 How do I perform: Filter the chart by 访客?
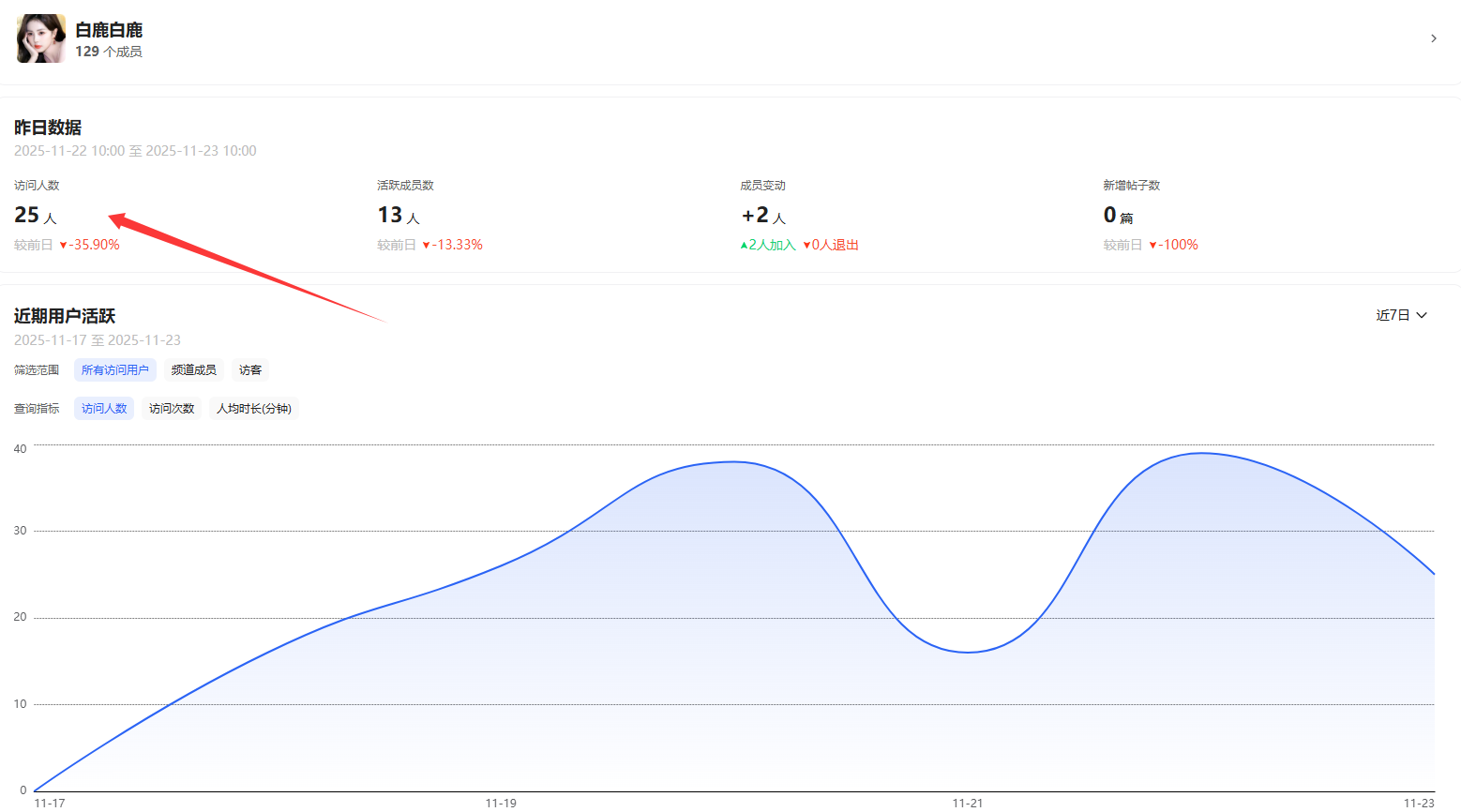coord(250,370)
